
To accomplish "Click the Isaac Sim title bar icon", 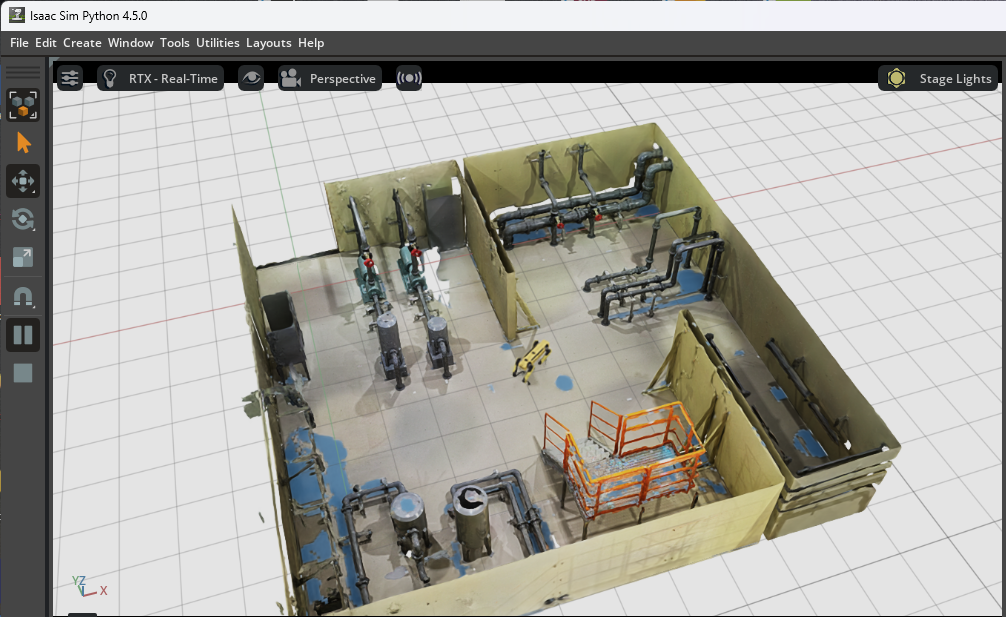I will click(x=16, y=15).
